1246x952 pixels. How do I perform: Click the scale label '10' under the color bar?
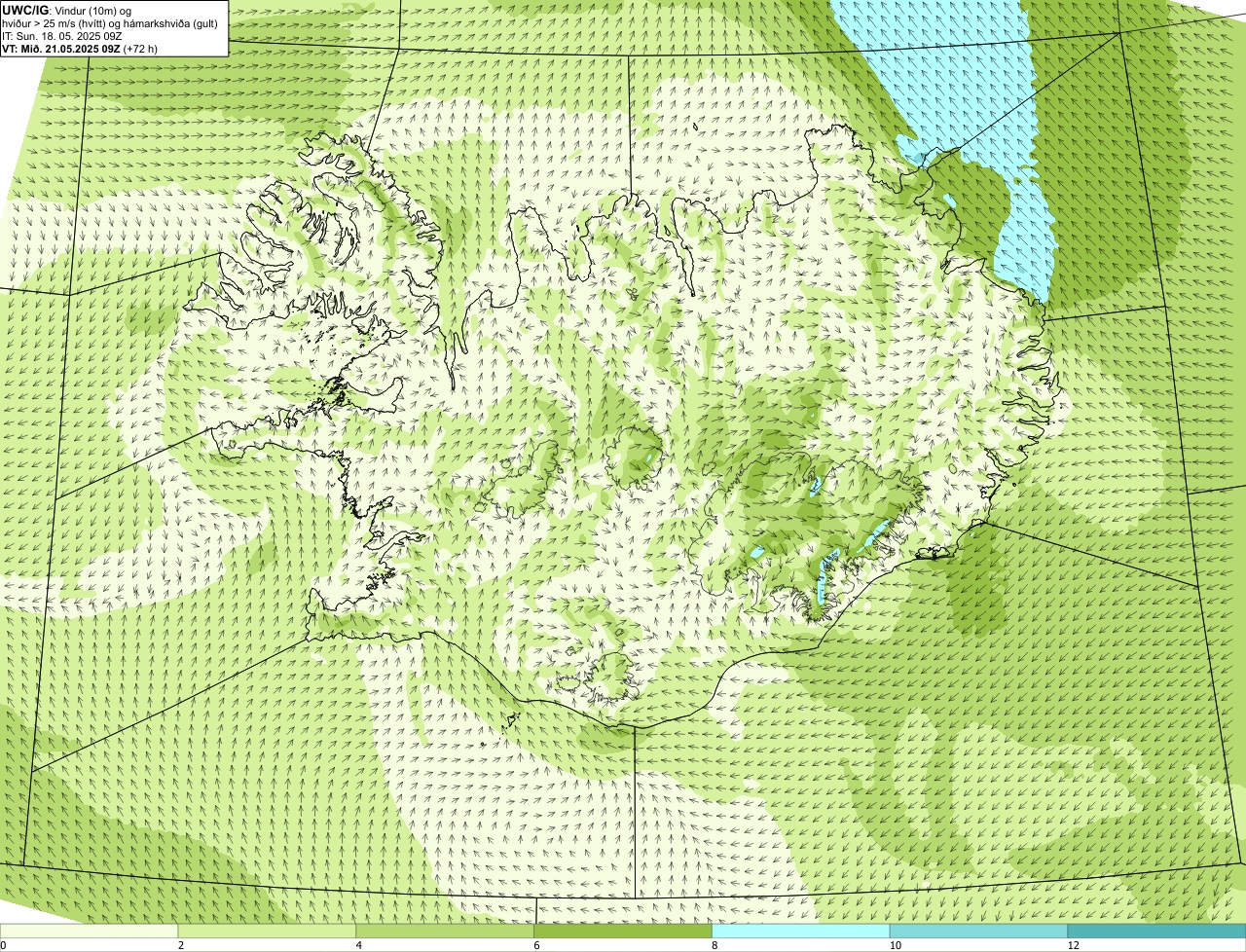pyautogui.click(x=894, y=945)
